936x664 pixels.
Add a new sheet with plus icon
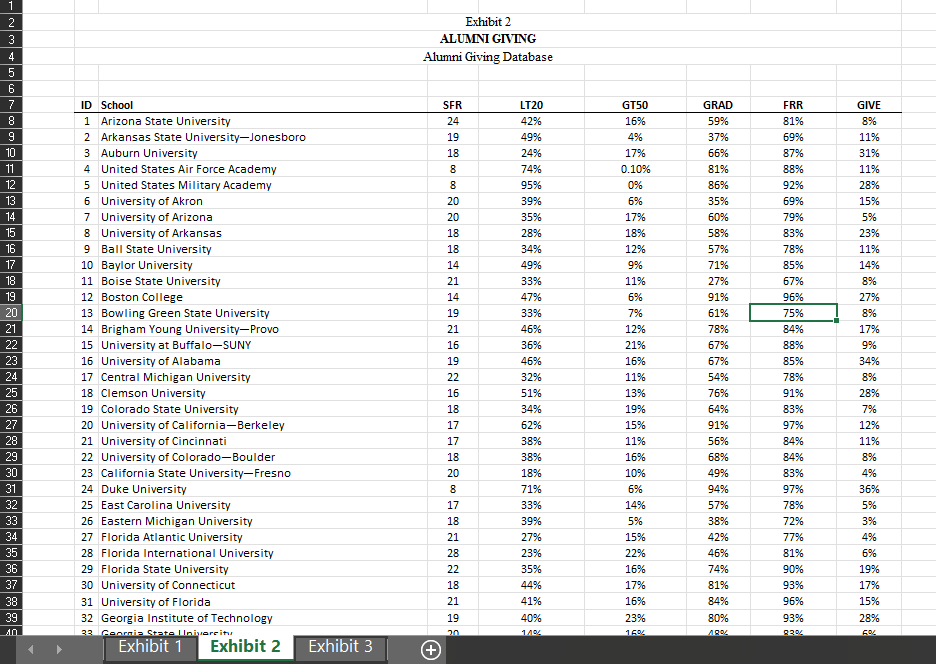point(430,649)
